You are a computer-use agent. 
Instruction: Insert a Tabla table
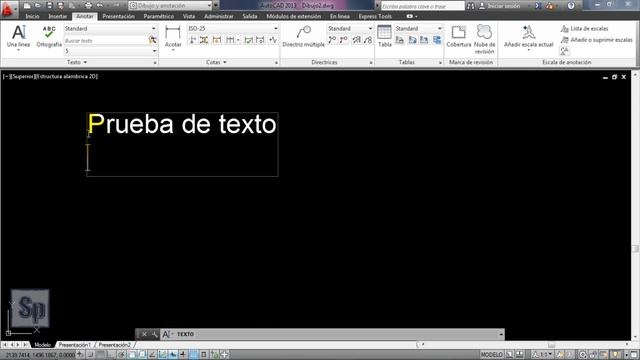point(384,36)
